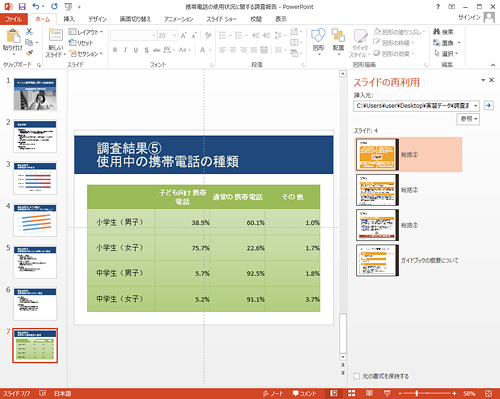
Task: Click Reset (リセット) slide button
Action: tap(81, 43)
